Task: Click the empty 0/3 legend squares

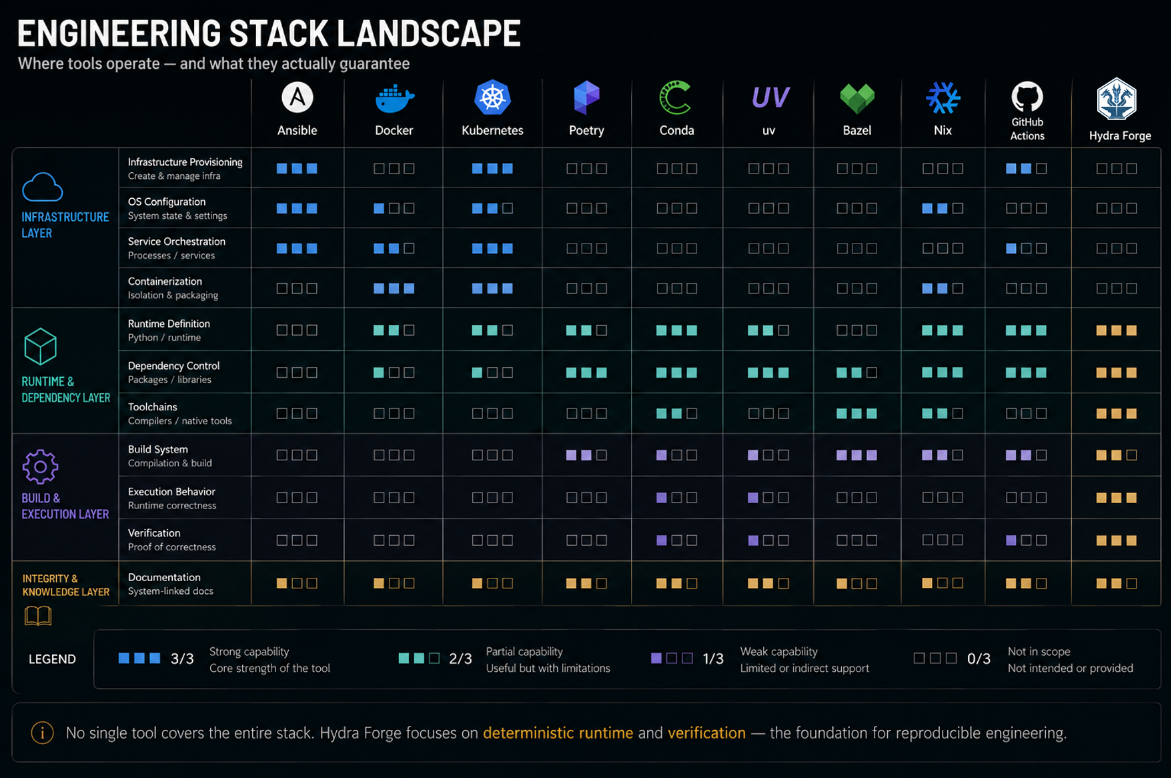Action: (x=935, y=659)
